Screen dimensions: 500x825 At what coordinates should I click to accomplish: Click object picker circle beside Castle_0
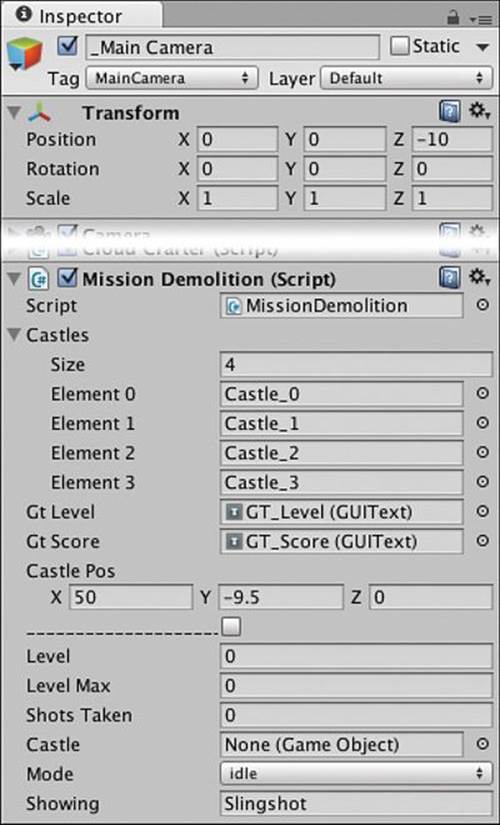(482, 394)
